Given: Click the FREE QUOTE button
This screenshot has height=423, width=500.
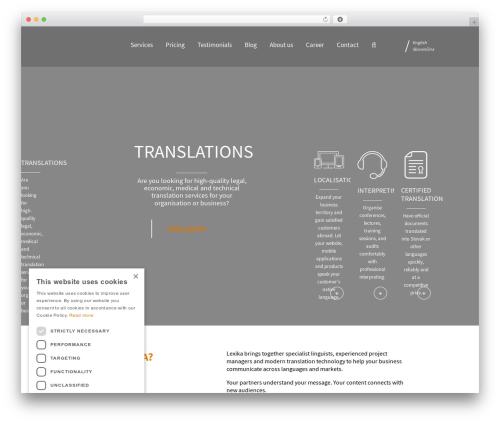Looking at the screenshot, I should [x=186, y=229].
